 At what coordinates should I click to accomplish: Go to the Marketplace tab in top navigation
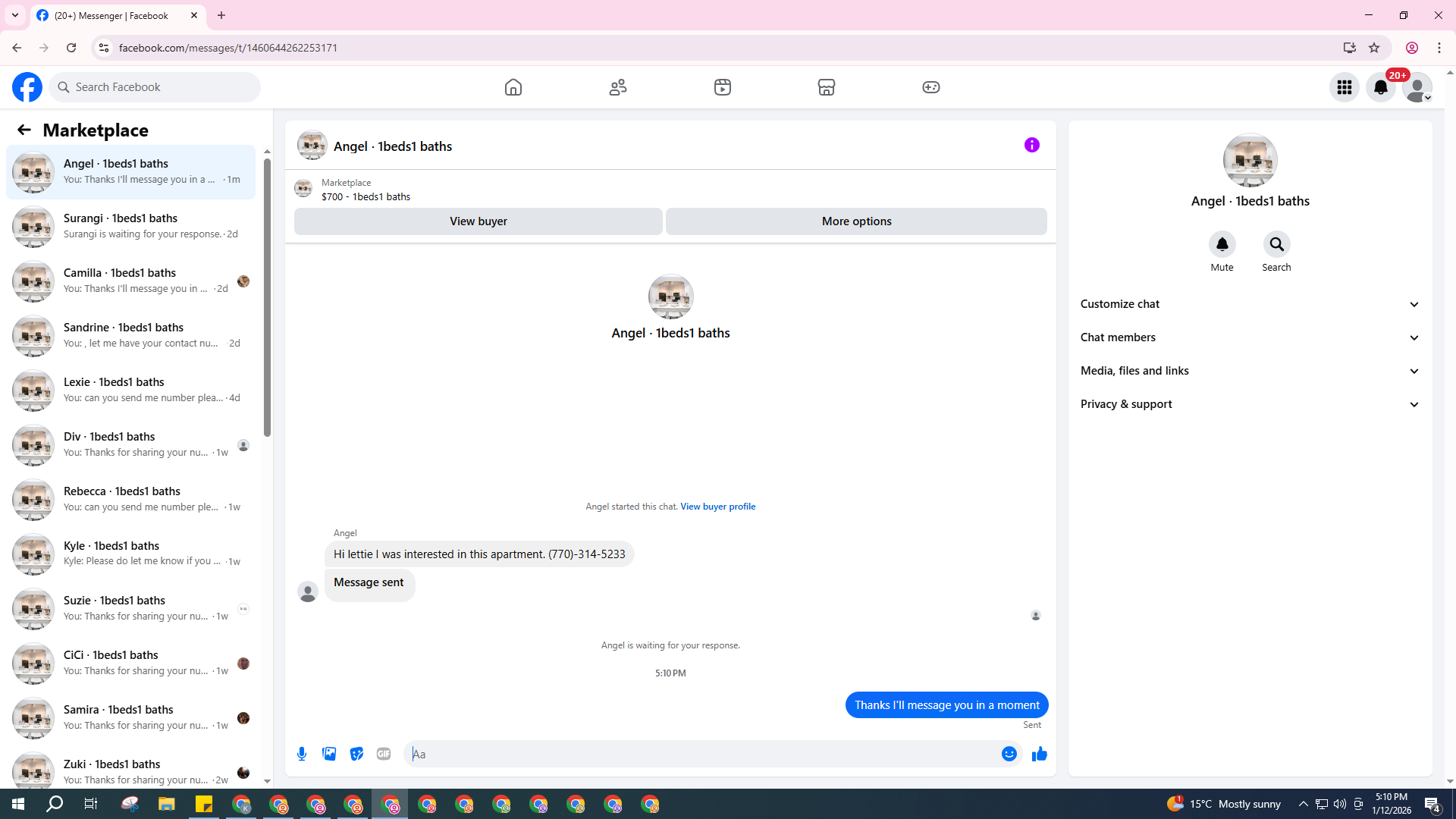pyautogui.click(x=827, y=87)
